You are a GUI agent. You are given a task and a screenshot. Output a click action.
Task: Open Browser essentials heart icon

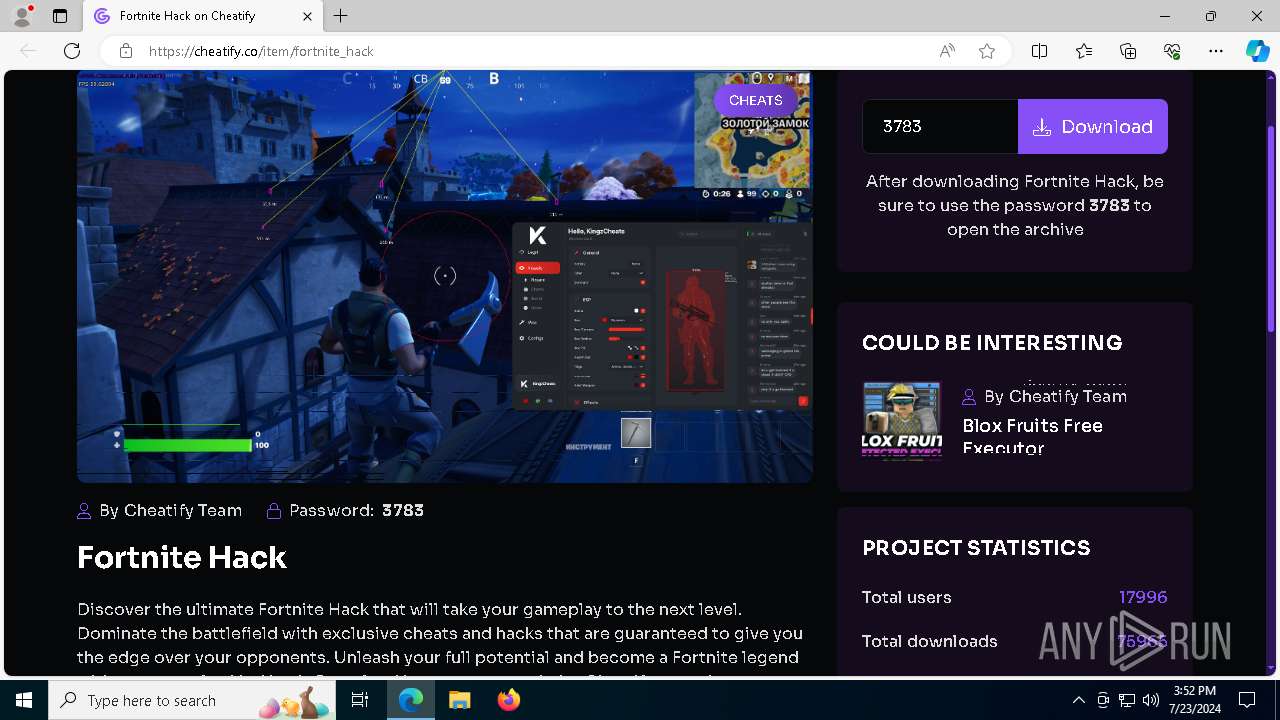tap(1172, 51)
